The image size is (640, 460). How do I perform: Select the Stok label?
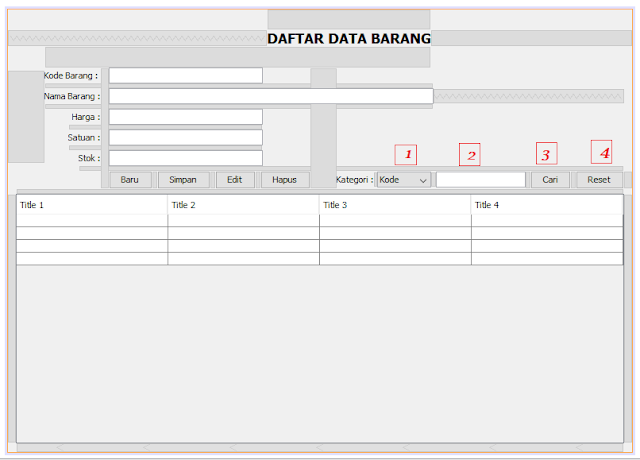click(x=89, y=158)
